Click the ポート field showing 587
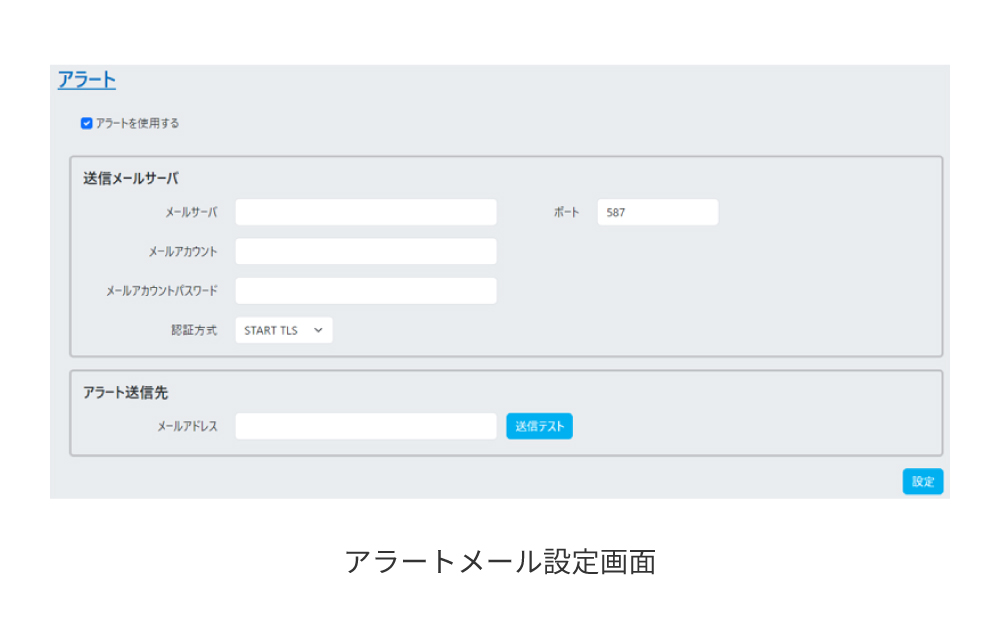This screenshot has height=620, width=1000. click(x=658, y=212)
